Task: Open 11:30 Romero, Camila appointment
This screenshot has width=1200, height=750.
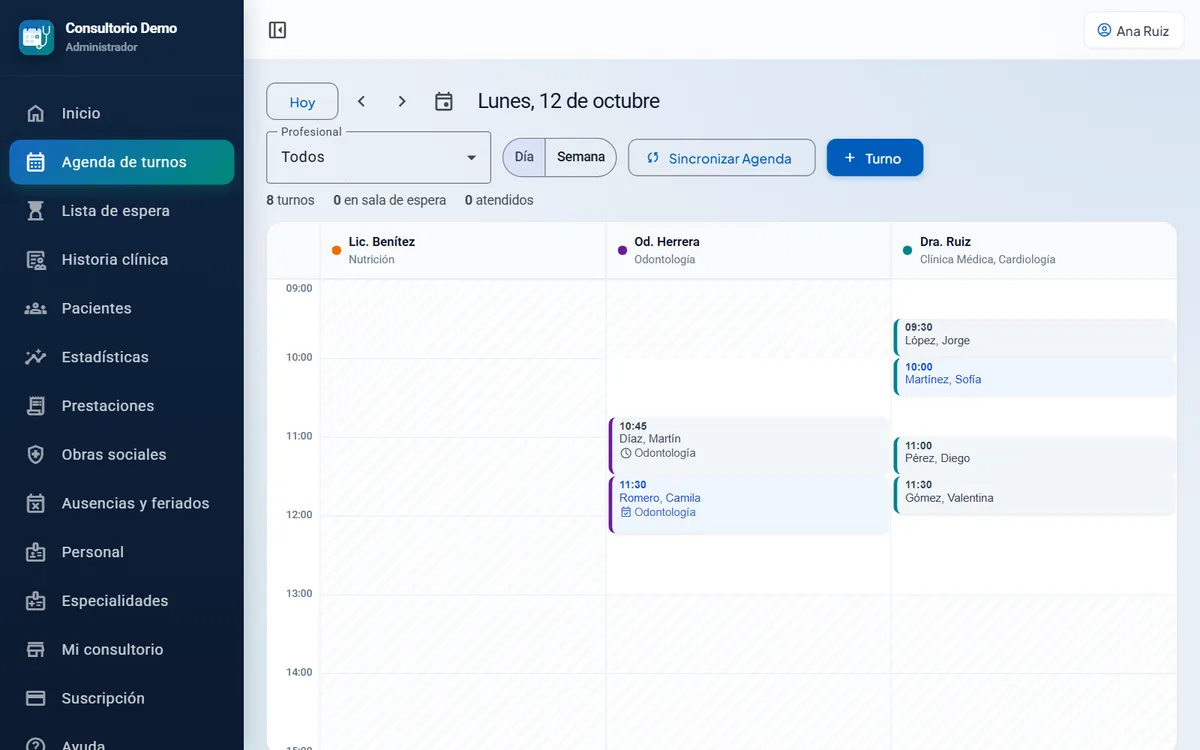Action: pyautogui.click(x=749, y=505)
